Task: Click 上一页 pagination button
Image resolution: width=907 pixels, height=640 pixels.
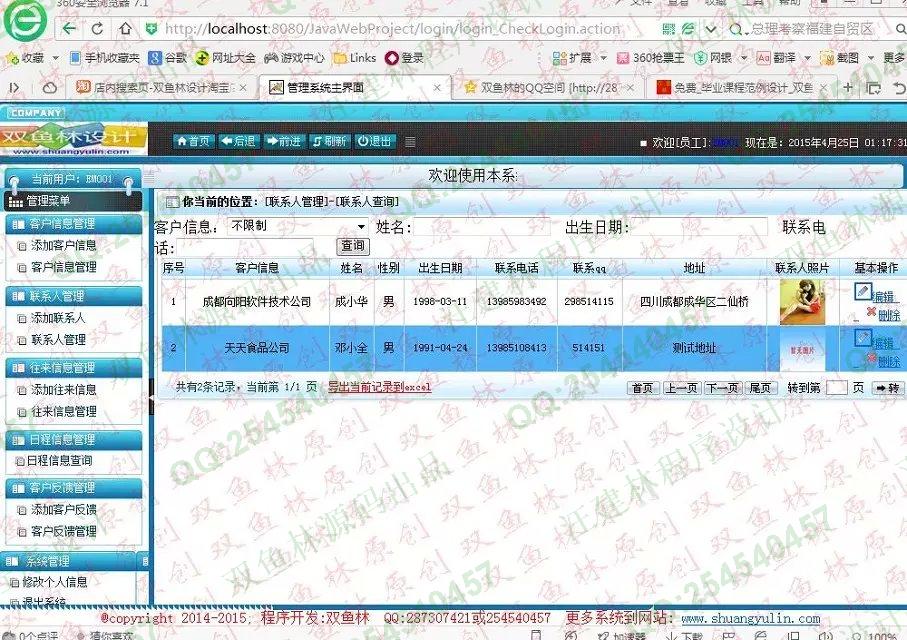Action: click(x=681, y=388)
